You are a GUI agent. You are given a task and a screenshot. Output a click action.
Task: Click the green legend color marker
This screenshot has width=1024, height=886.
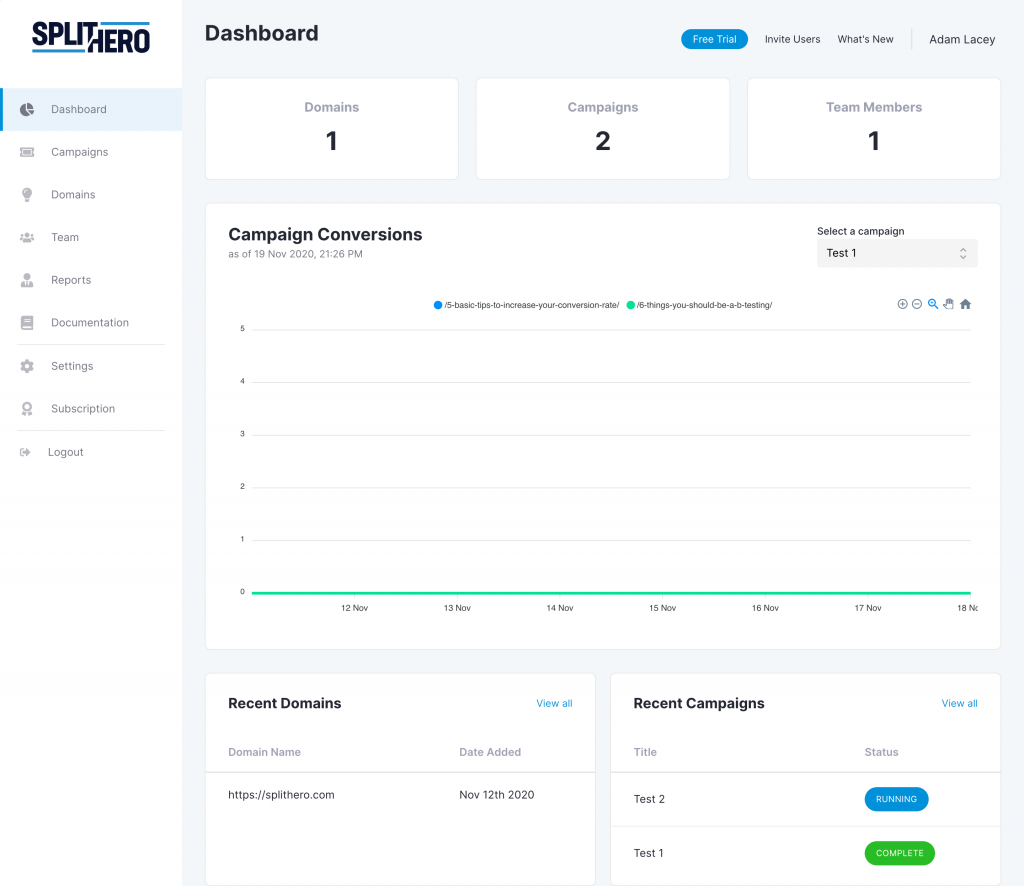(631, 305)
